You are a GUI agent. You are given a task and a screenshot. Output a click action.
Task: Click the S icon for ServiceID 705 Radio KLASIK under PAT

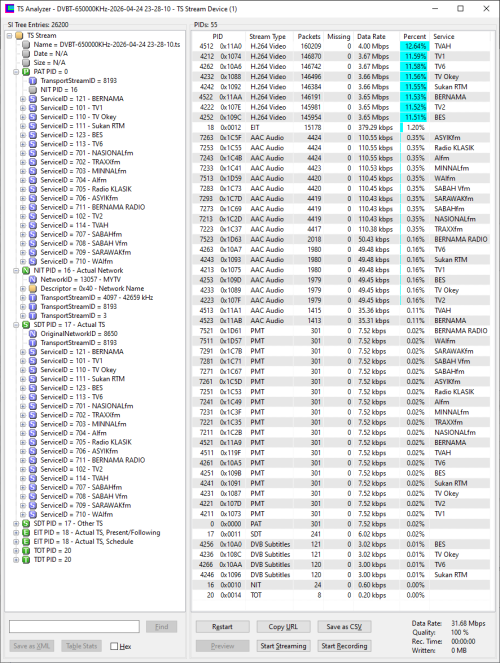tap(33, 189)
